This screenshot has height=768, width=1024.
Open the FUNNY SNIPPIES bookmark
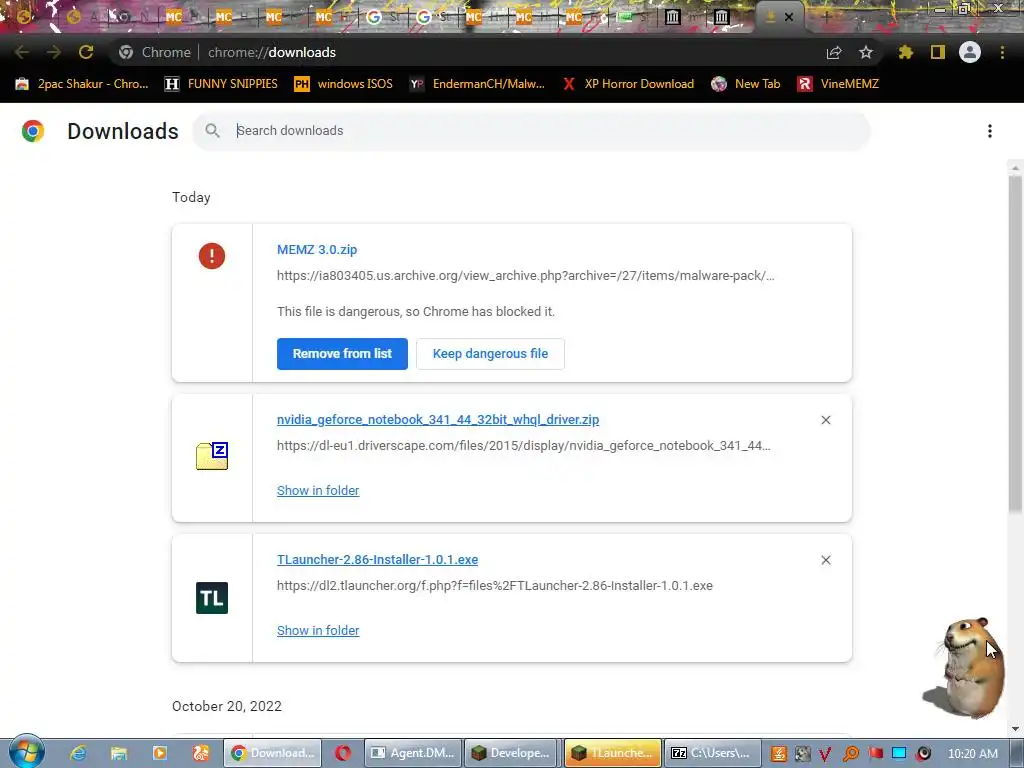pyautogui.click(x=221, y=84)
